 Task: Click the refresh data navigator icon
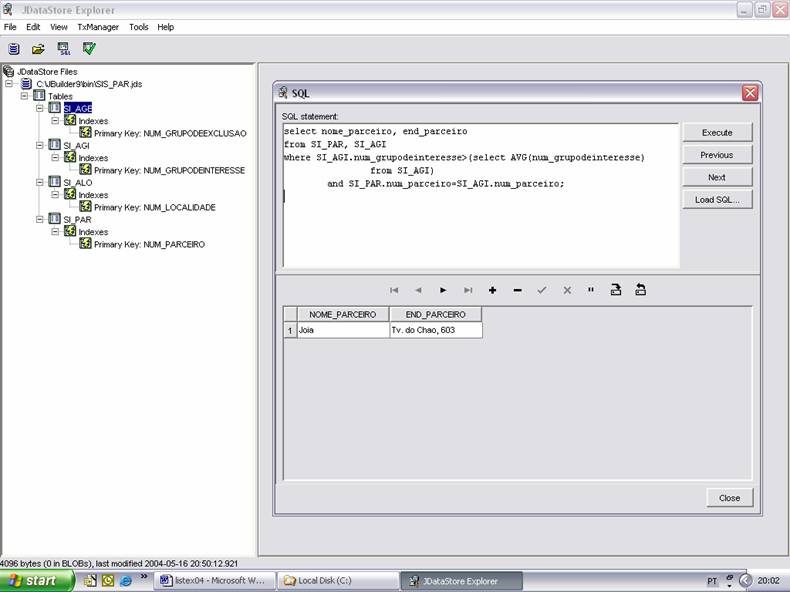[640, 290]
